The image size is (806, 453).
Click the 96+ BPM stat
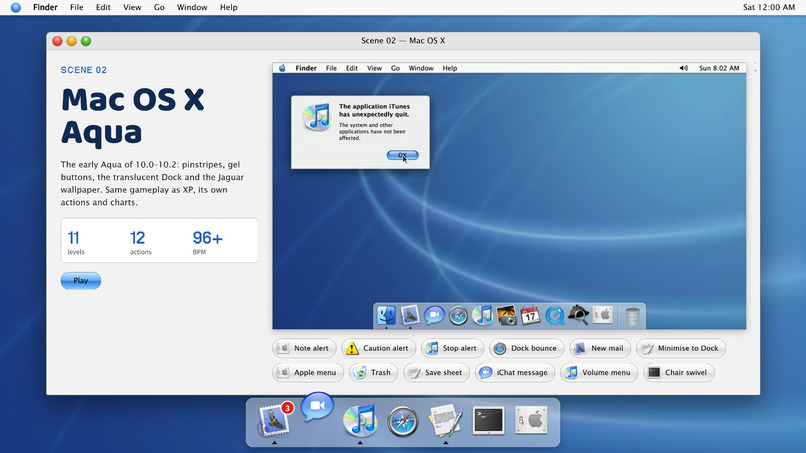pyautogui.click(x=207, y=242)
